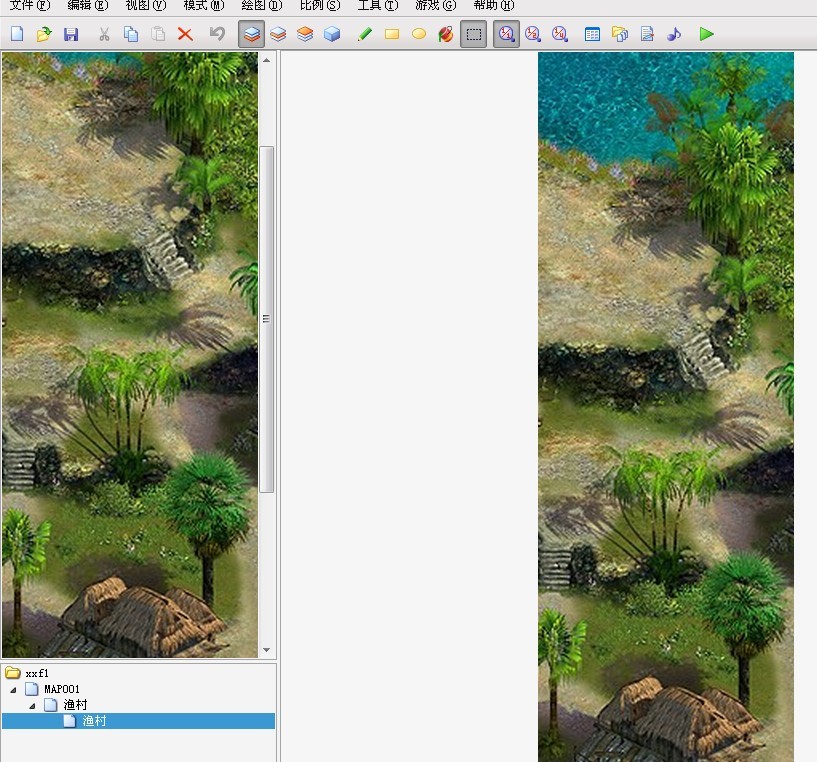
Task: Undo the last action with the arrow icon
Action: tap(217, 34)
